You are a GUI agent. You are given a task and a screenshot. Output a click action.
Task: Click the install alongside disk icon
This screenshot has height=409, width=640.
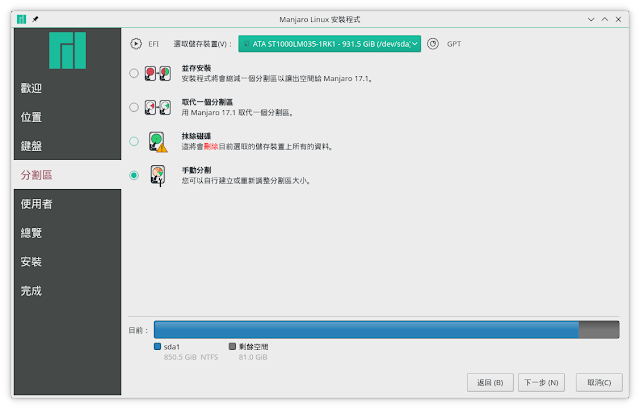click(158, 73)
